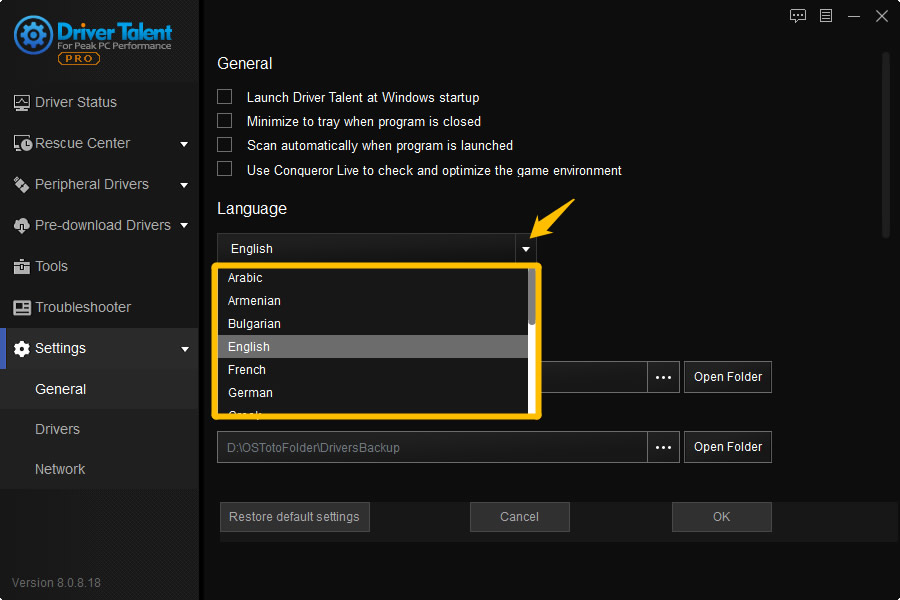Image resolution: width=900 pixels, height=600 pixels.
Task: Click the Peripheral Drivers plug icon
Action: point(21,184)
